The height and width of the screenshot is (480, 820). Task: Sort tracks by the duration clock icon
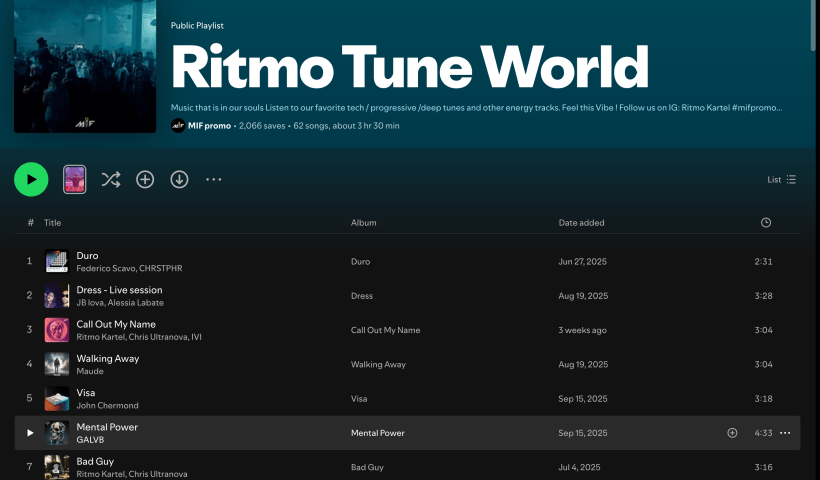point(766,223)
